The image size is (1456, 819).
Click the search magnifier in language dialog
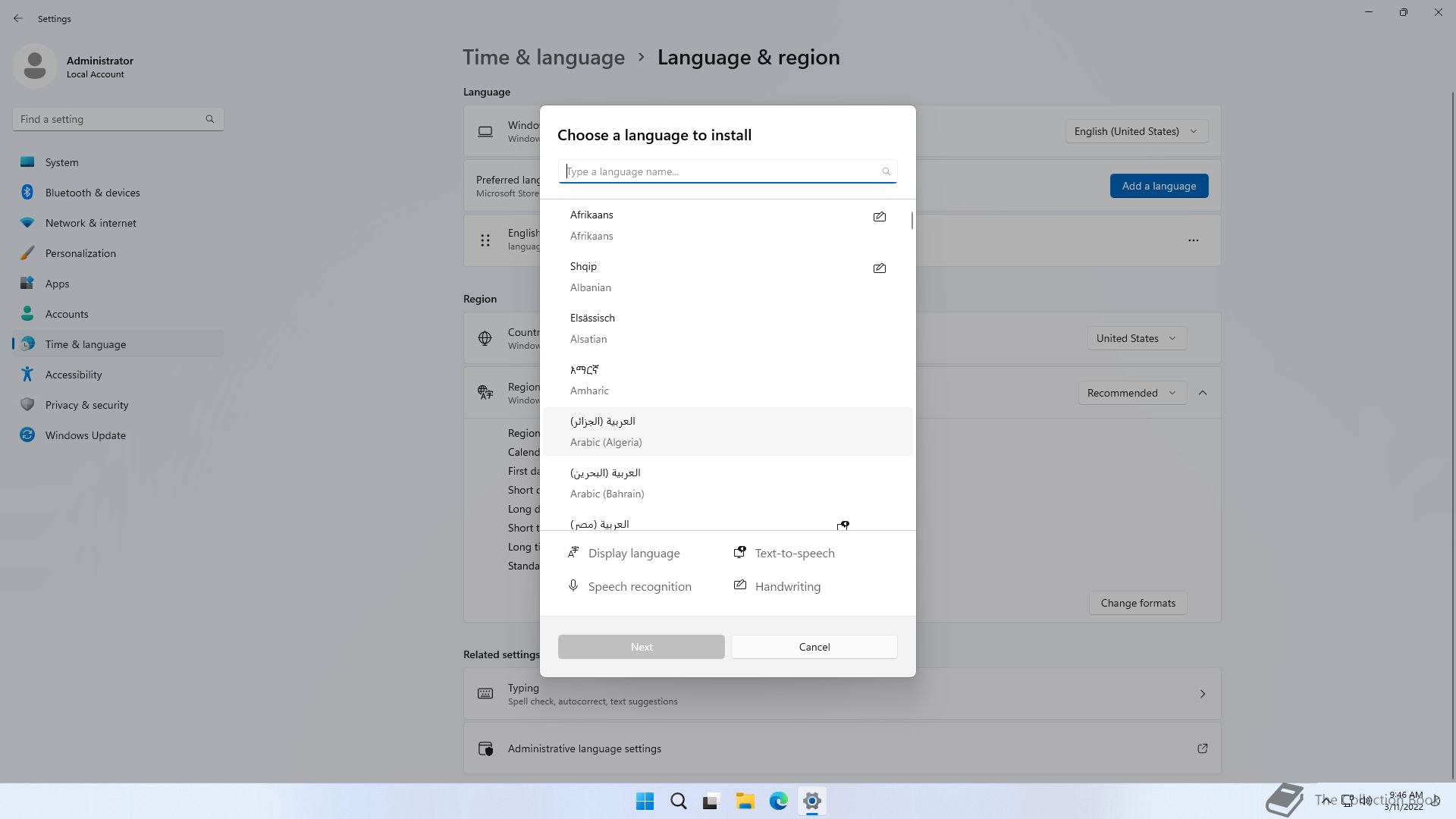point(886,171)
